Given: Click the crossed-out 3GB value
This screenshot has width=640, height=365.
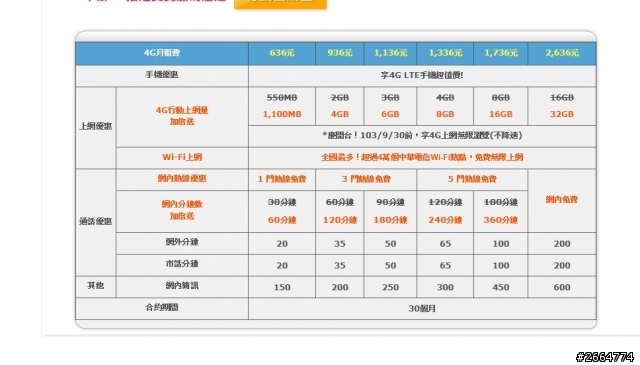Looking at the screenshot, I should pyautogui.click(x=390, y=98).
